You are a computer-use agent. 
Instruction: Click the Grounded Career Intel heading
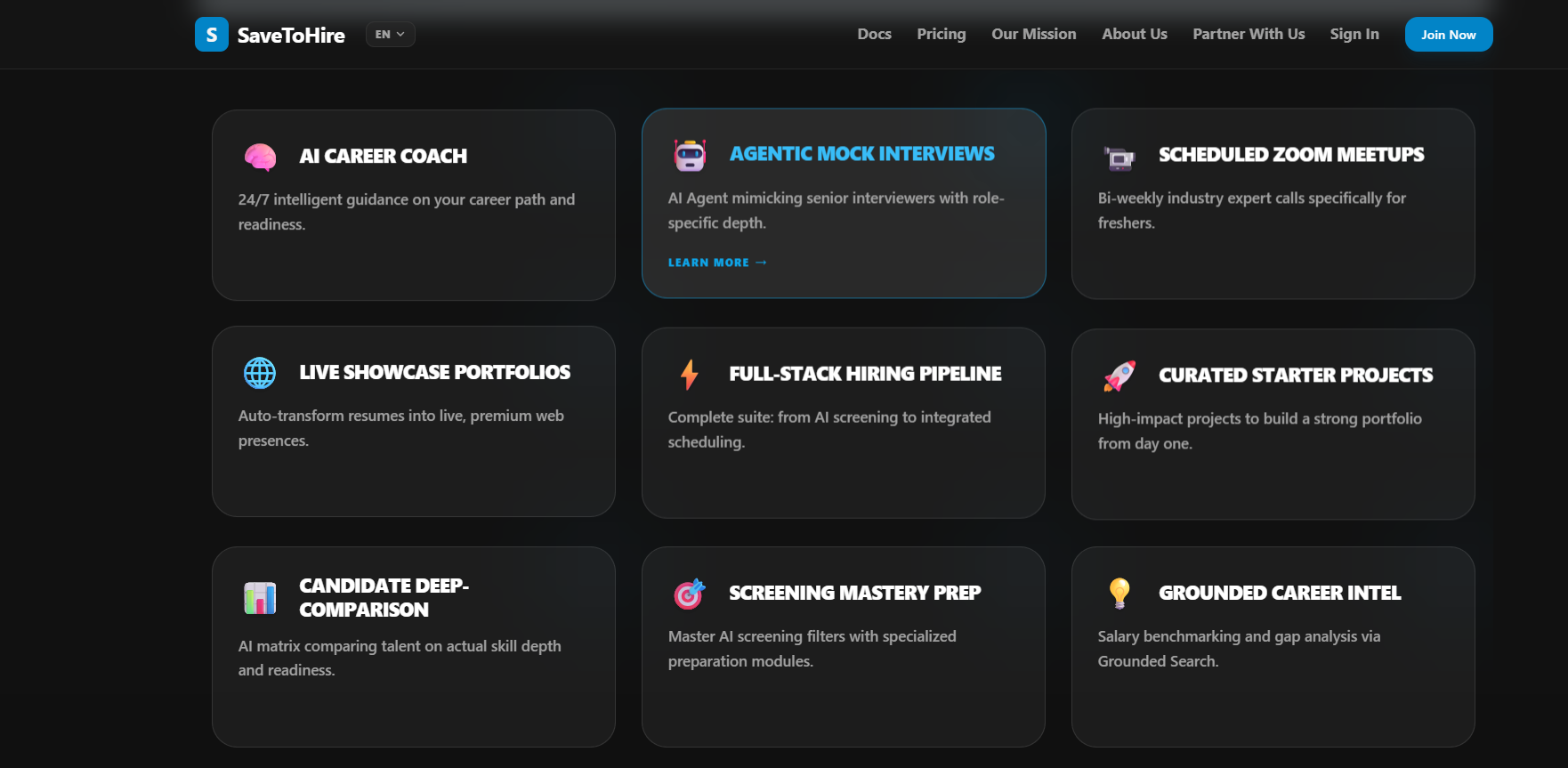point(1280,593)
